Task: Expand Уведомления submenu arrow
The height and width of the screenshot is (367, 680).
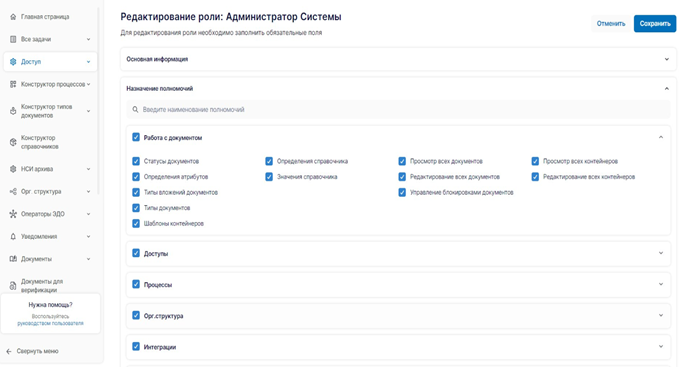Action: [x=88, y=237]
